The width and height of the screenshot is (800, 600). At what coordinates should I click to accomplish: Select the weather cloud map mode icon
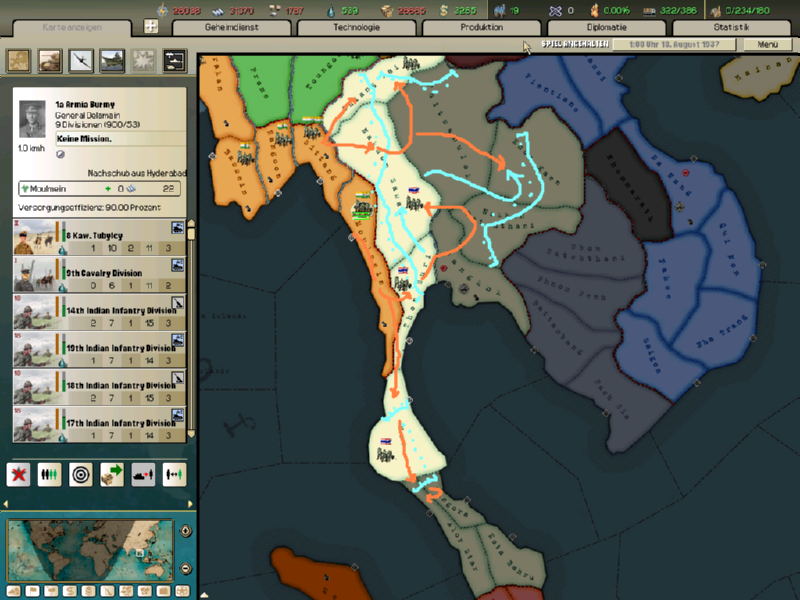click(51, 591)
